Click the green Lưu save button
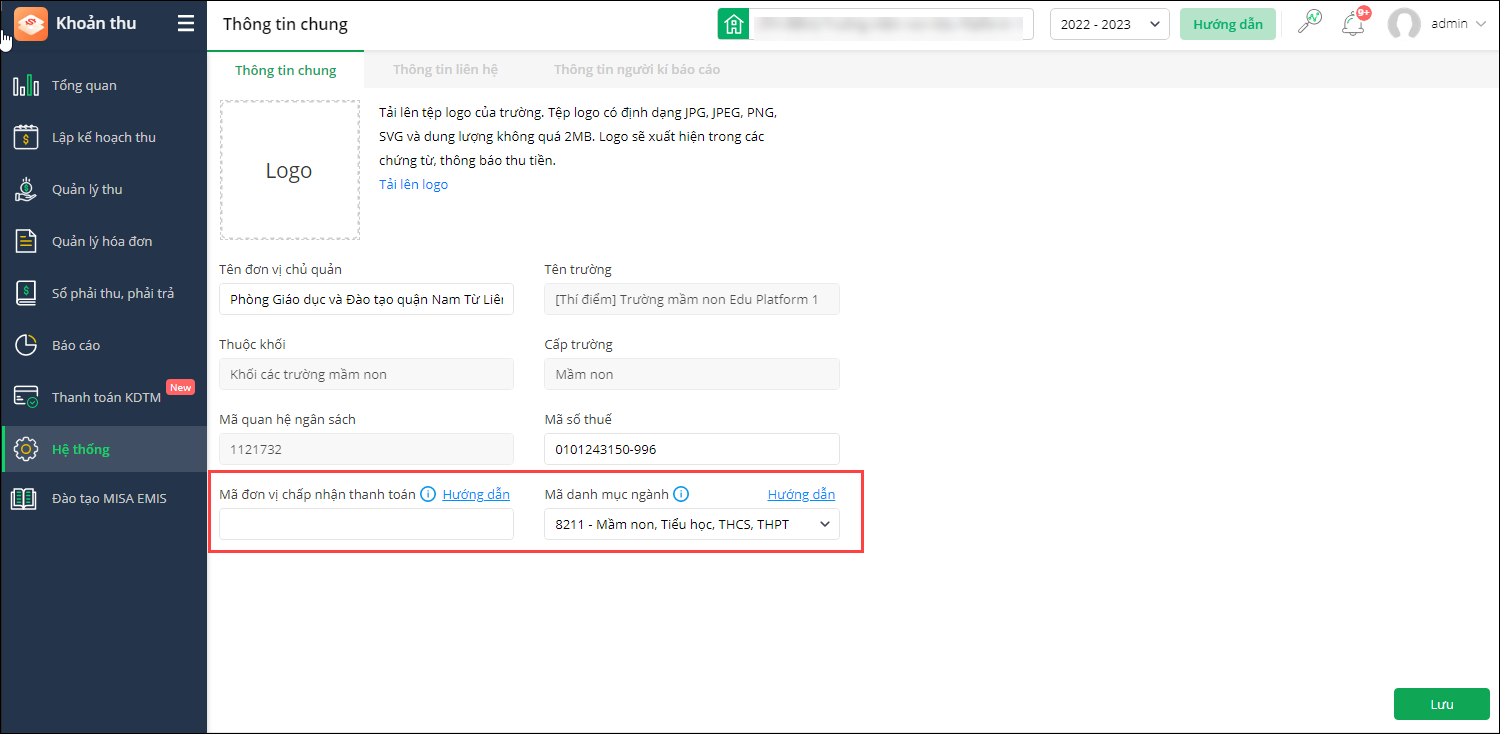 [1441, 704]
